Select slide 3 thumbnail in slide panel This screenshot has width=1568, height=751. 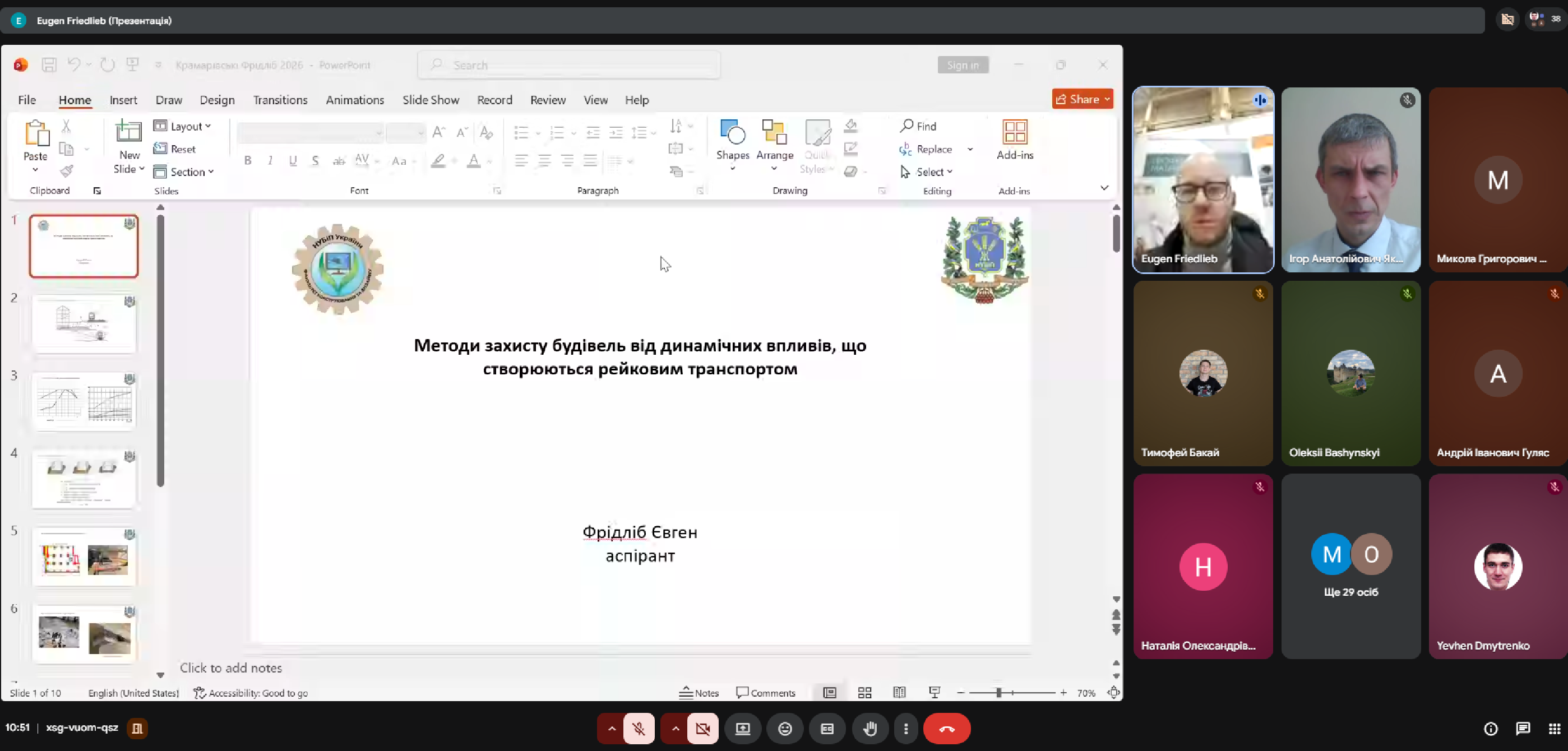[84, 402]
